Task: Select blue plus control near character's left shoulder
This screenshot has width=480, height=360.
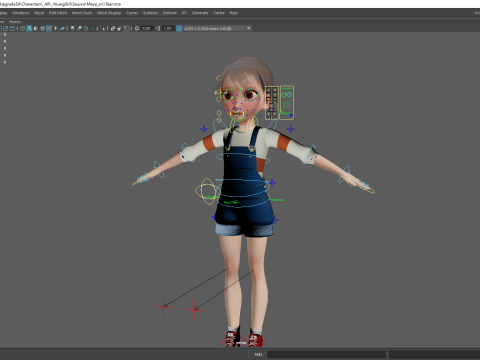Action: [x=291, y=129]
